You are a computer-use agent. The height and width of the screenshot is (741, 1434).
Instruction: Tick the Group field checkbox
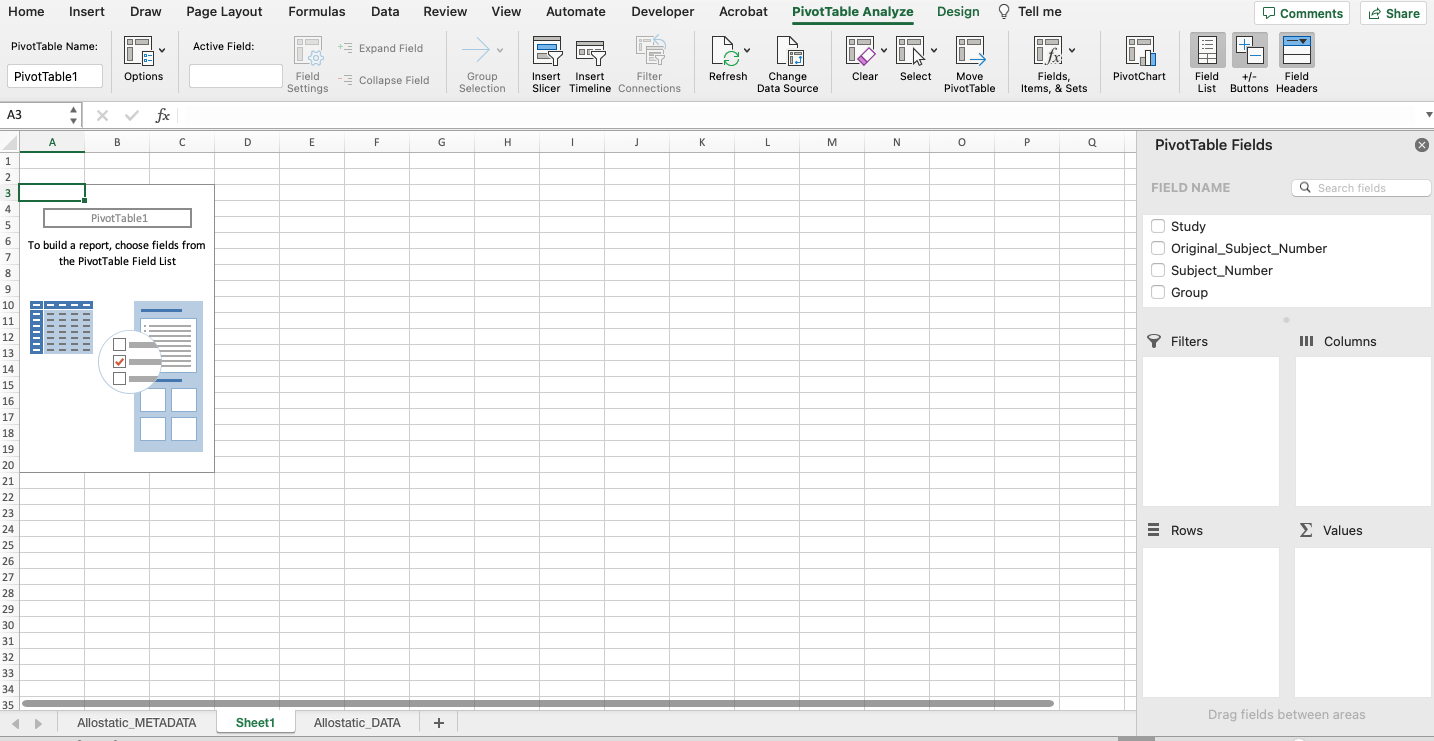click(x=1158, y=292)
